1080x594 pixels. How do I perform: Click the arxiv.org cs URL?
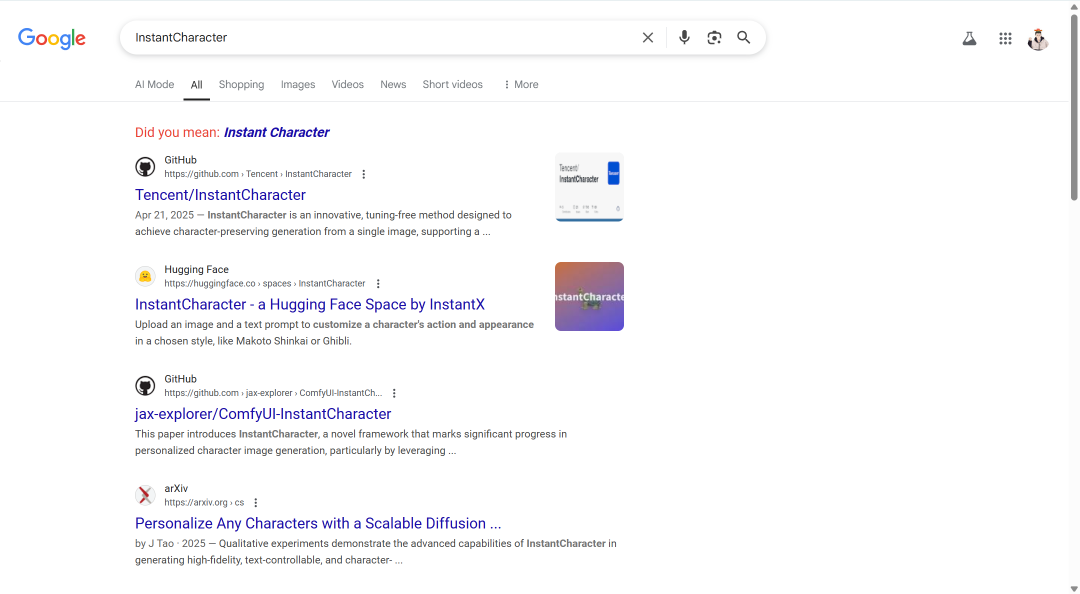204,503
